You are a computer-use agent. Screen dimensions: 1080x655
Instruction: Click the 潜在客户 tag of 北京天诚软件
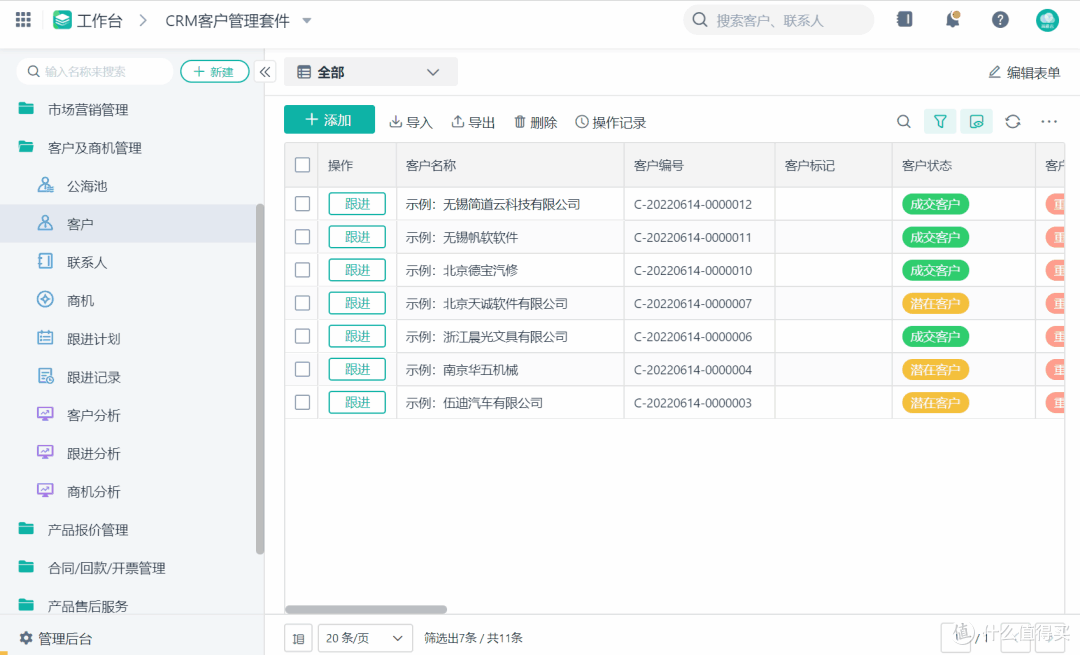[x=935, y=303]
